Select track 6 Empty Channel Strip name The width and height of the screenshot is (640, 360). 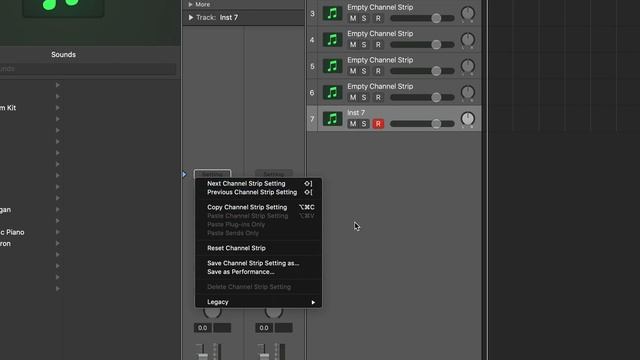(380, 87)
